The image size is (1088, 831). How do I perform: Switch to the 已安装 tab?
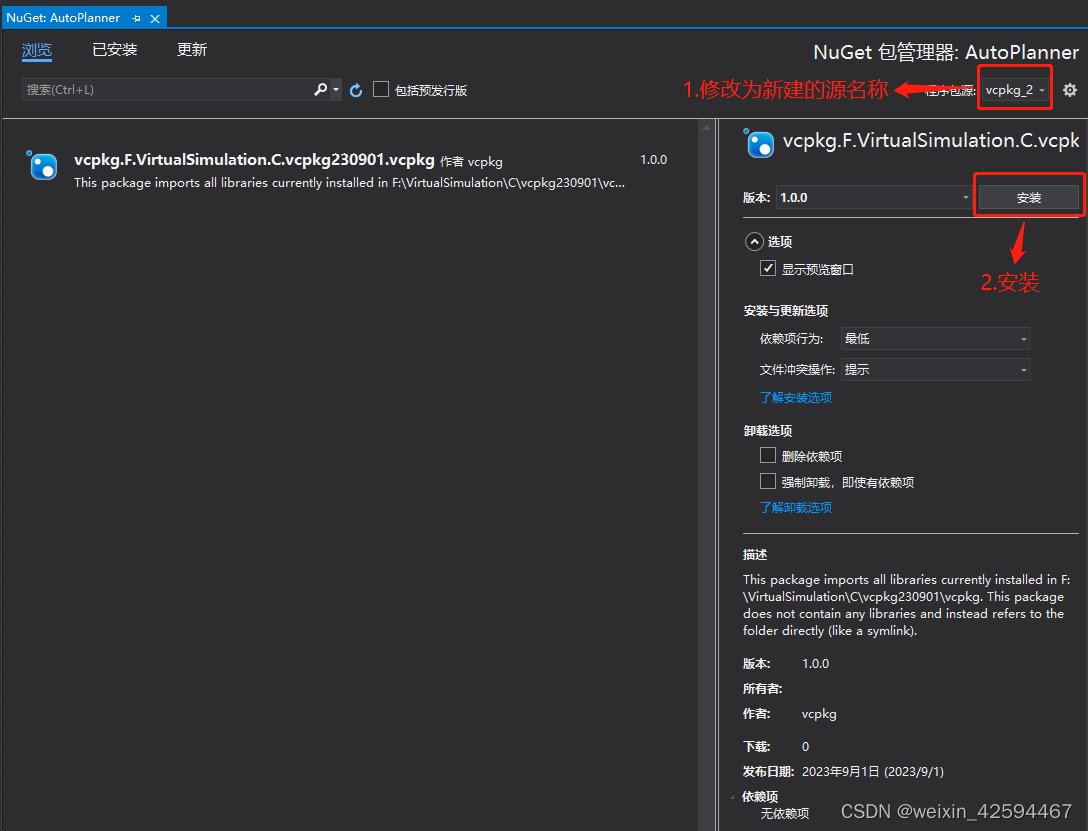(x=114, y=49)
